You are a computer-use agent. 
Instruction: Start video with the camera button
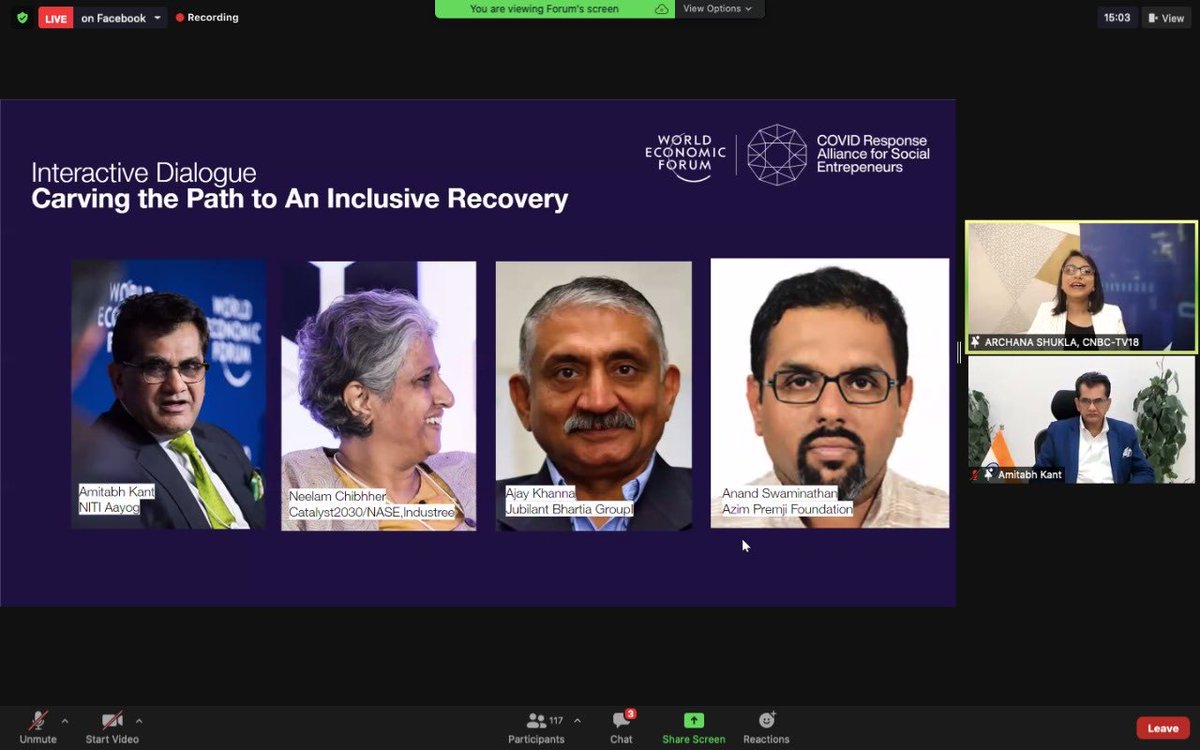[112, 727]
